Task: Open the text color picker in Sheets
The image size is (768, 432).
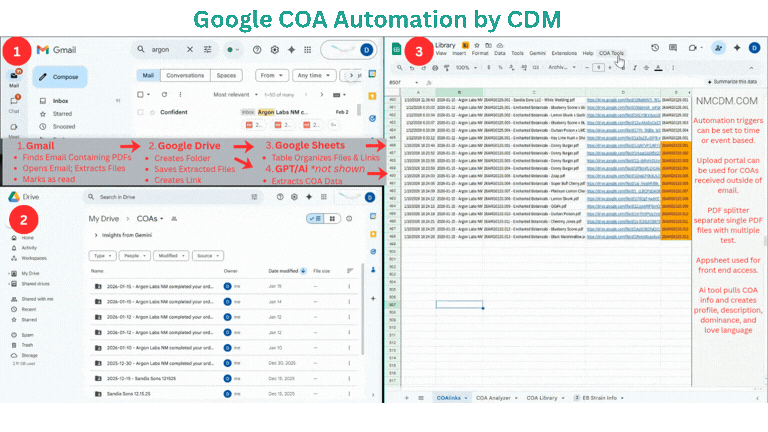Action: click(658, 68)
